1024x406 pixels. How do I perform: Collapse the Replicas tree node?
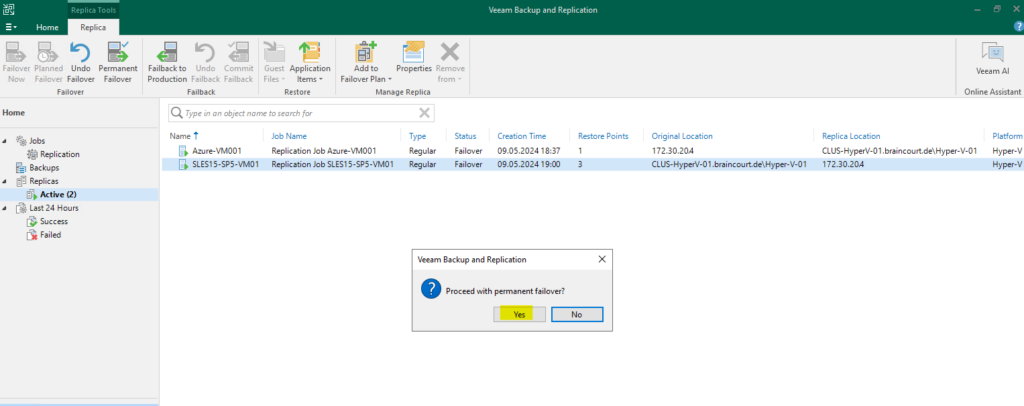coord(5,181)
